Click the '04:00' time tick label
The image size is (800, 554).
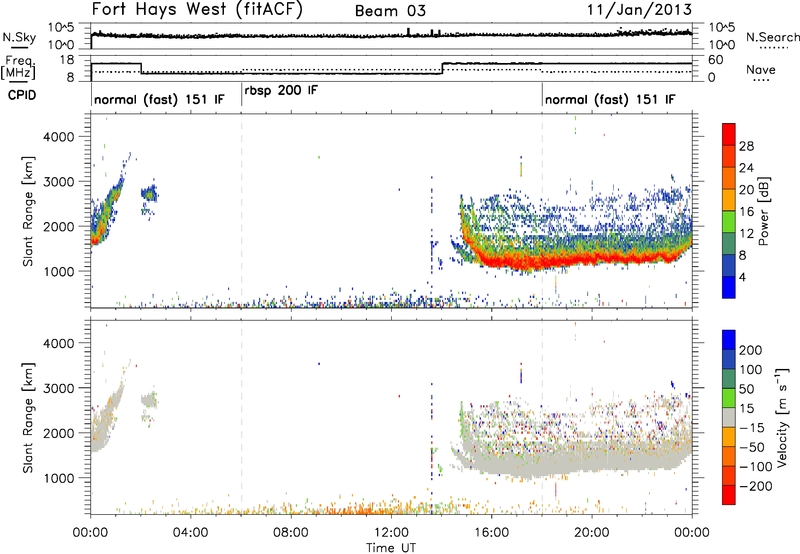pos(190,533)
